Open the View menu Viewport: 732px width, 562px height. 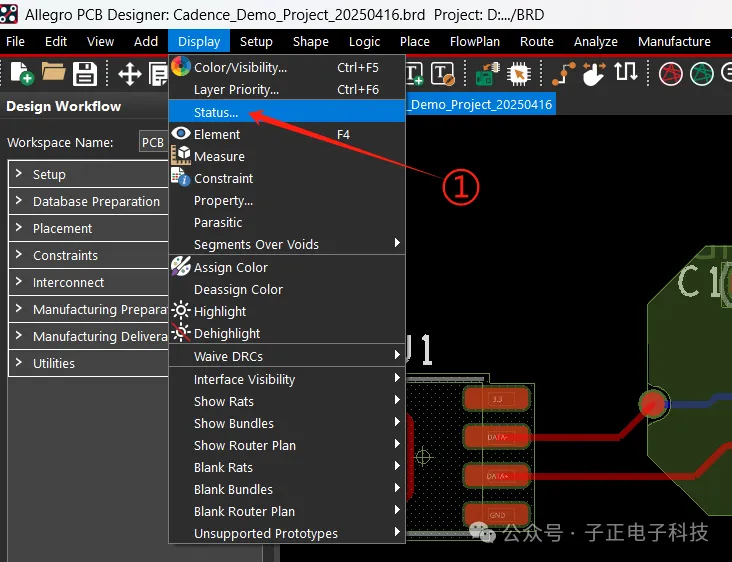(100, 42)
